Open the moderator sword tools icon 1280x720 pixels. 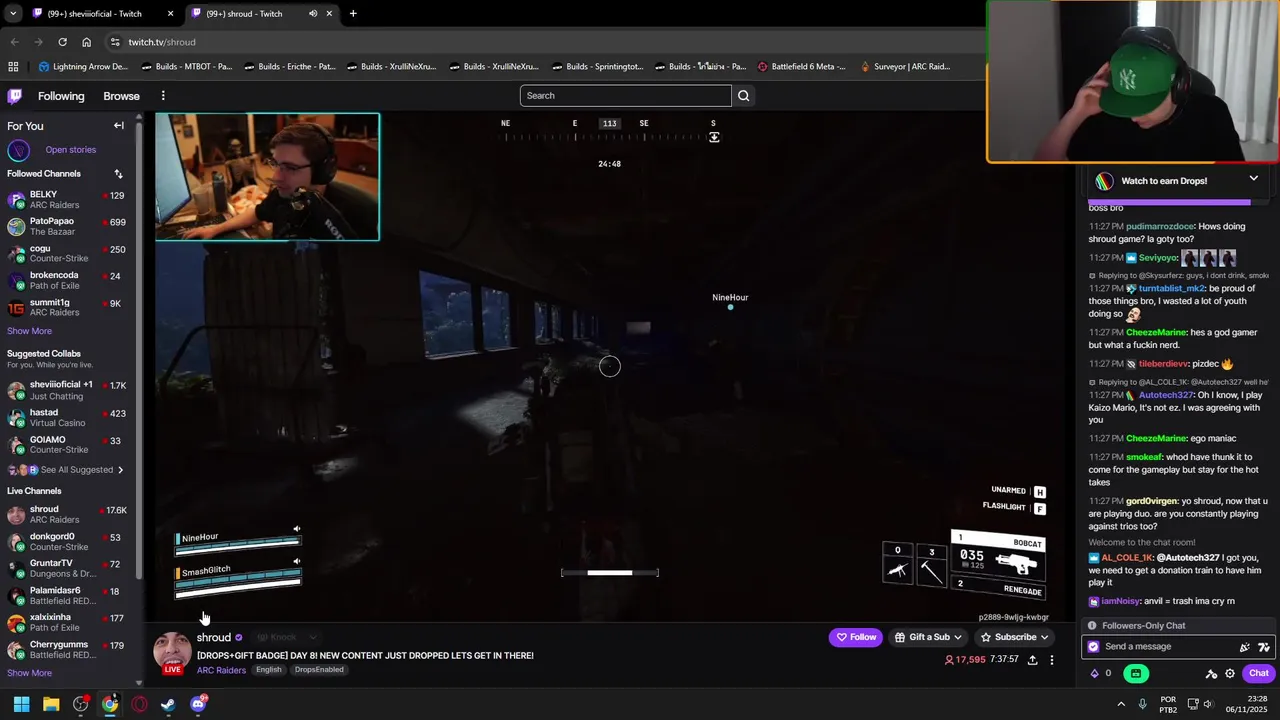[1211, 673]
